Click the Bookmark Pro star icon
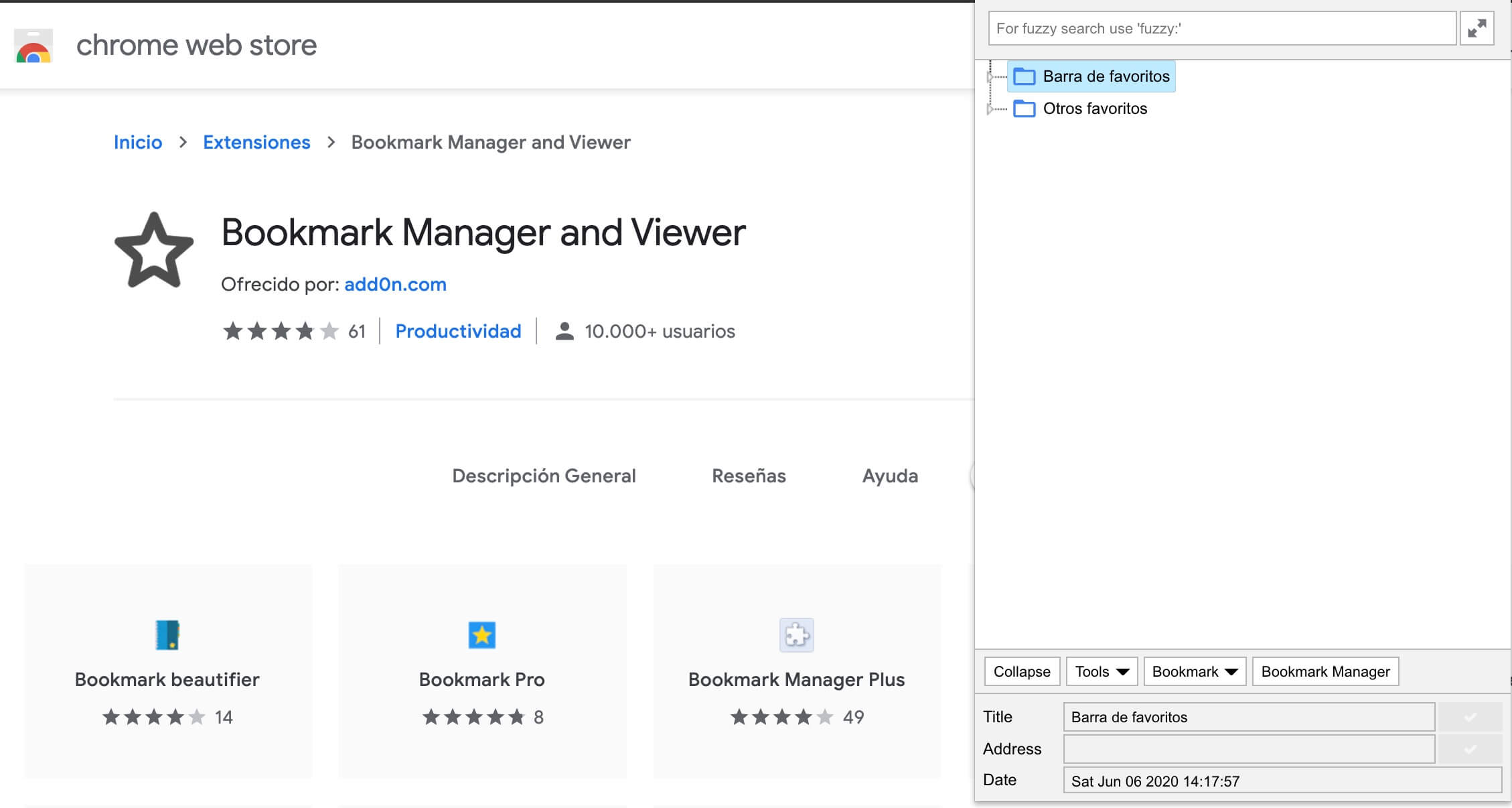Image resolution: width=1512 pixels, height=808 pixels. (481, 634)
